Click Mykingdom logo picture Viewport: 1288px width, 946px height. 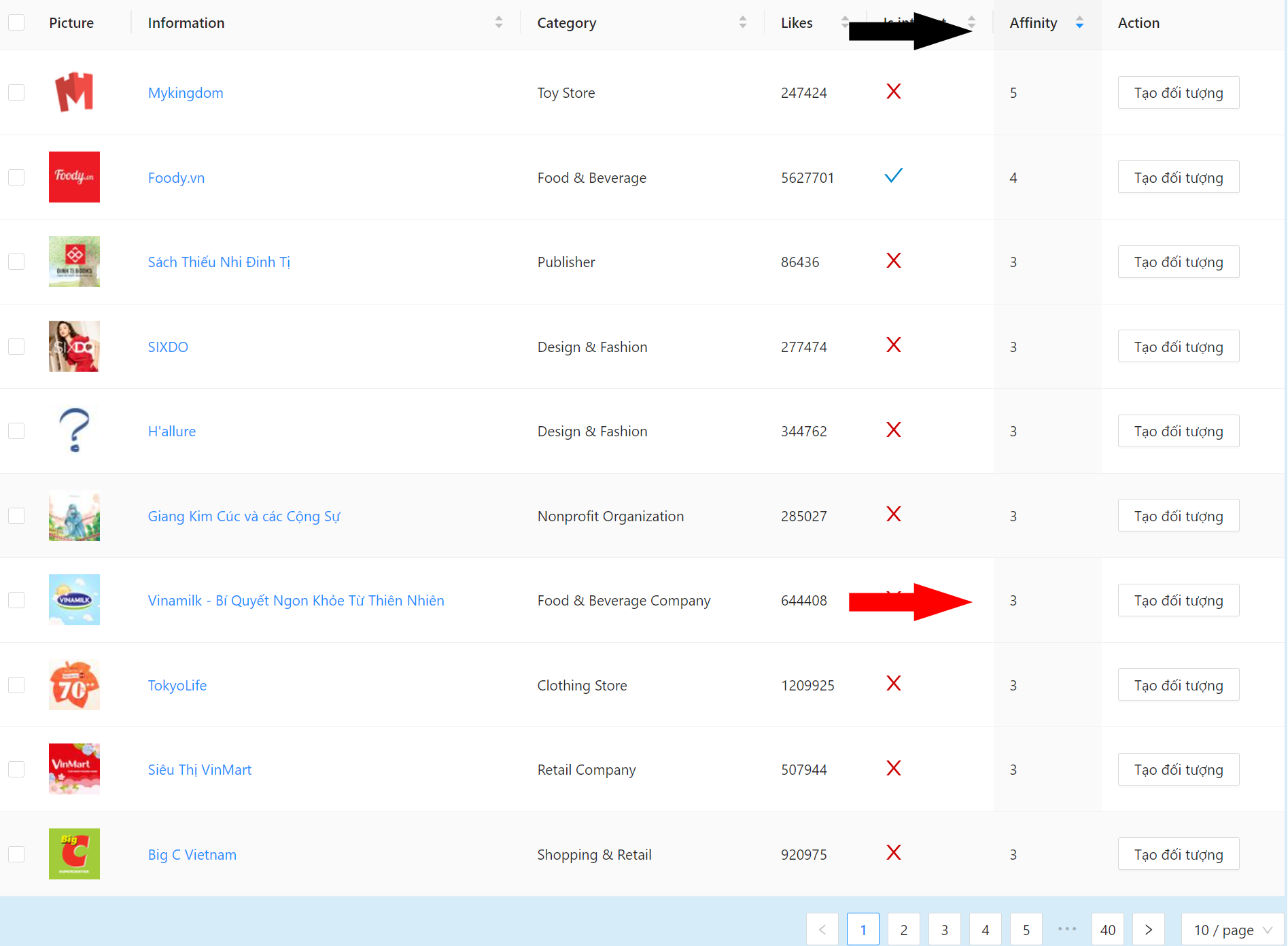coord(74,92)
